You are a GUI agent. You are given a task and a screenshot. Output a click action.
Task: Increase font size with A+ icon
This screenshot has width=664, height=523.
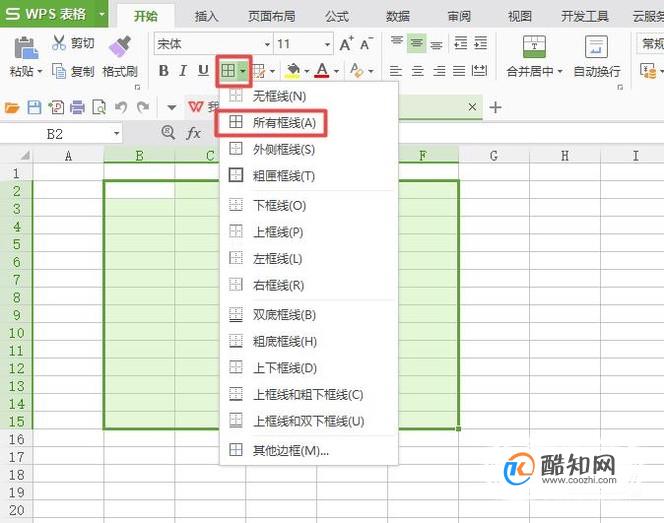pos(346,43)
